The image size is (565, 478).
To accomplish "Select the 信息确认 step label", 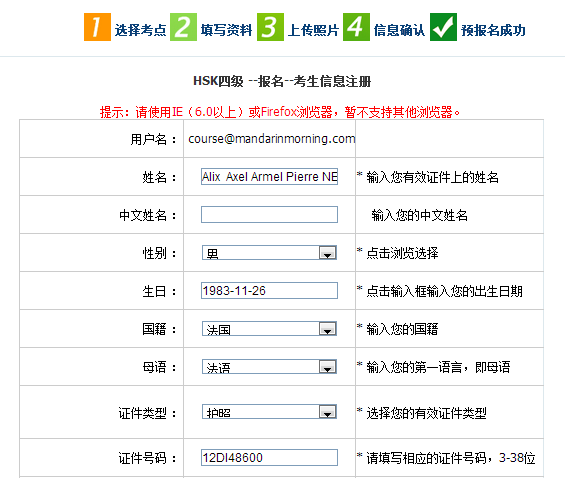I will coord(399,30).
